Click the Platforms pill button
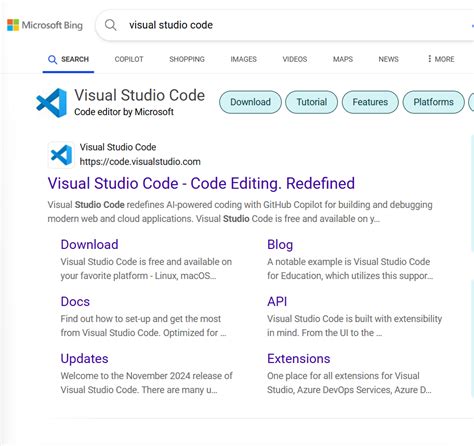Screen dimensions: 474x446 point(434,102)
